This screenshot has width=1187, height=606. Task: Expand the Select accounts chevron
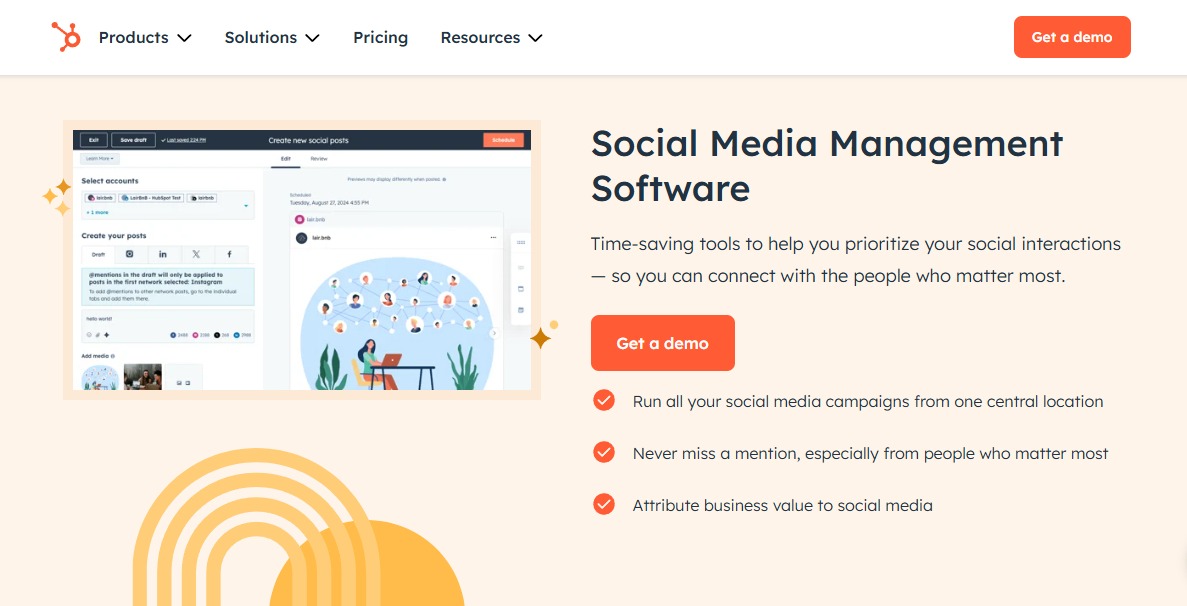coord(246,205)
